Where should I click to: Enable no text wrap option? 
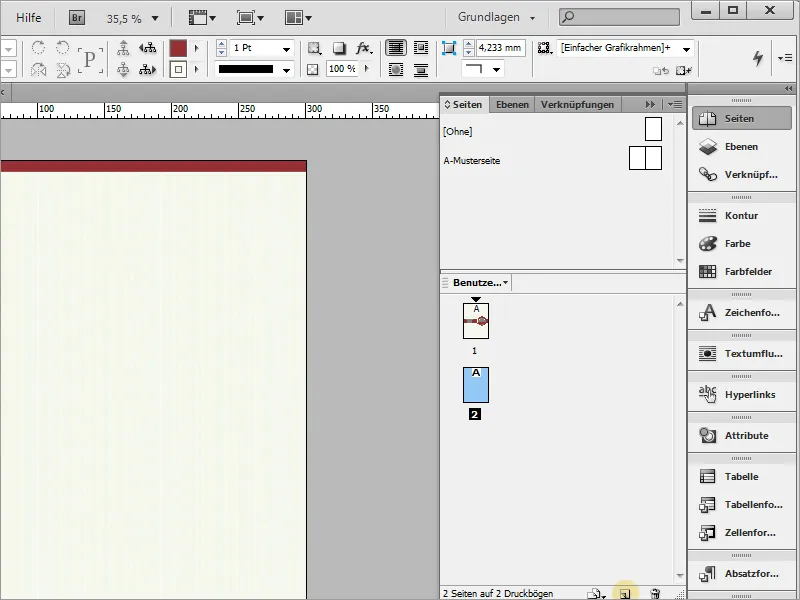pyautogui.click(x=395, y=48)
